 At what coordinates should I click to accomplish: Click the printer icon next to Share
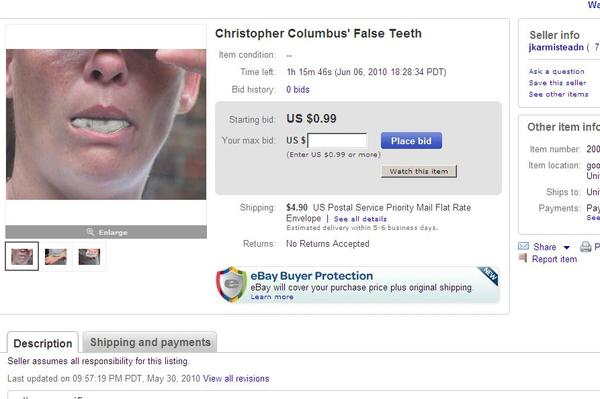(x=585, y=247)
